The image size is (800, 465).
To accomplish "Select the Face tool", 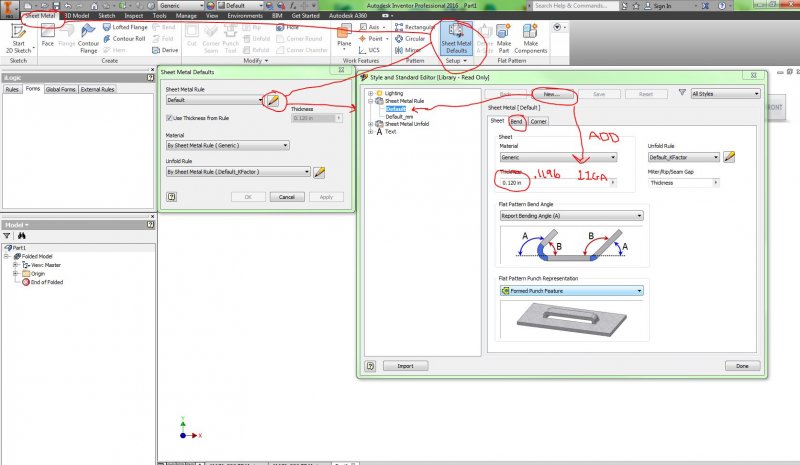I will pyautogui.click(x=47, y=36).
